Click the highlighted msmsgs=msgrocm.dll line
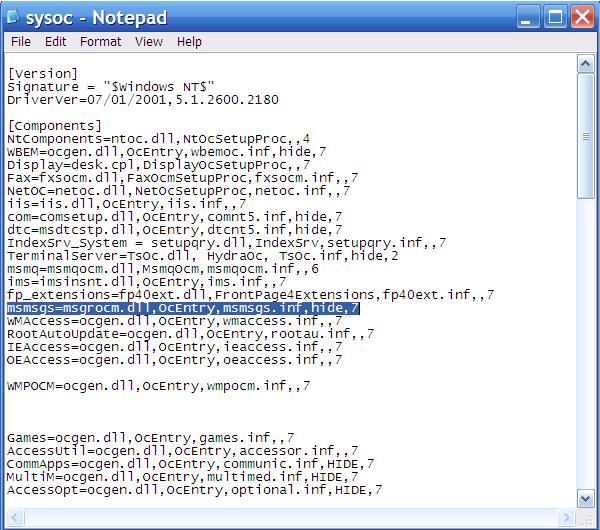Screen dimensions: 600x530 (x=183, y=308)
